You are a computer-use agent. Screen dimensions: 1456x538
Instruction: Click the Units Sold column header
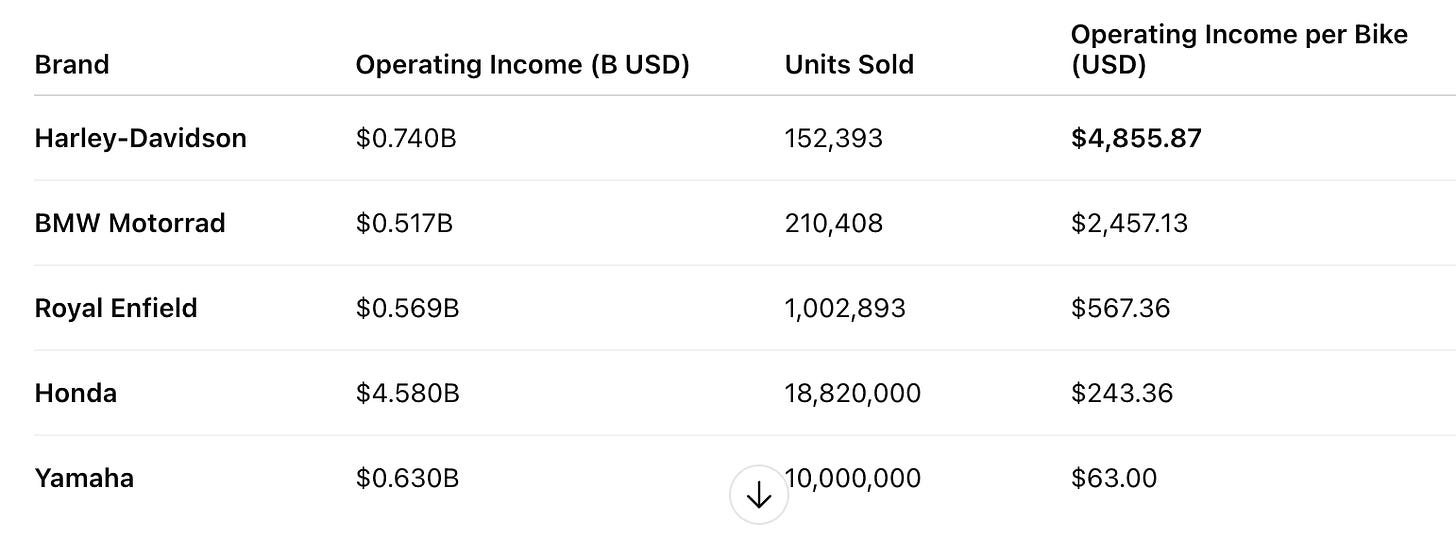click(849, 65)
